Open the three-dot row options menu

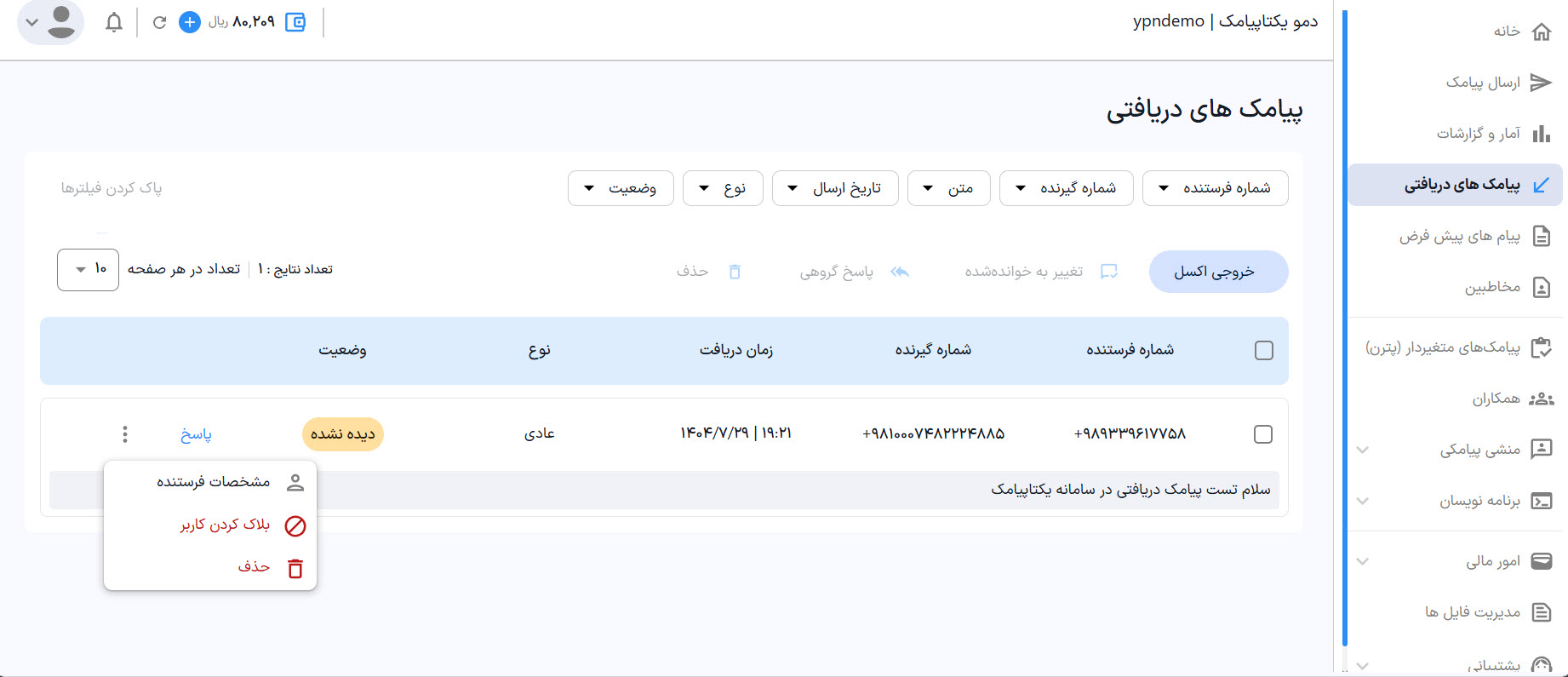click(x=125, y=434)
